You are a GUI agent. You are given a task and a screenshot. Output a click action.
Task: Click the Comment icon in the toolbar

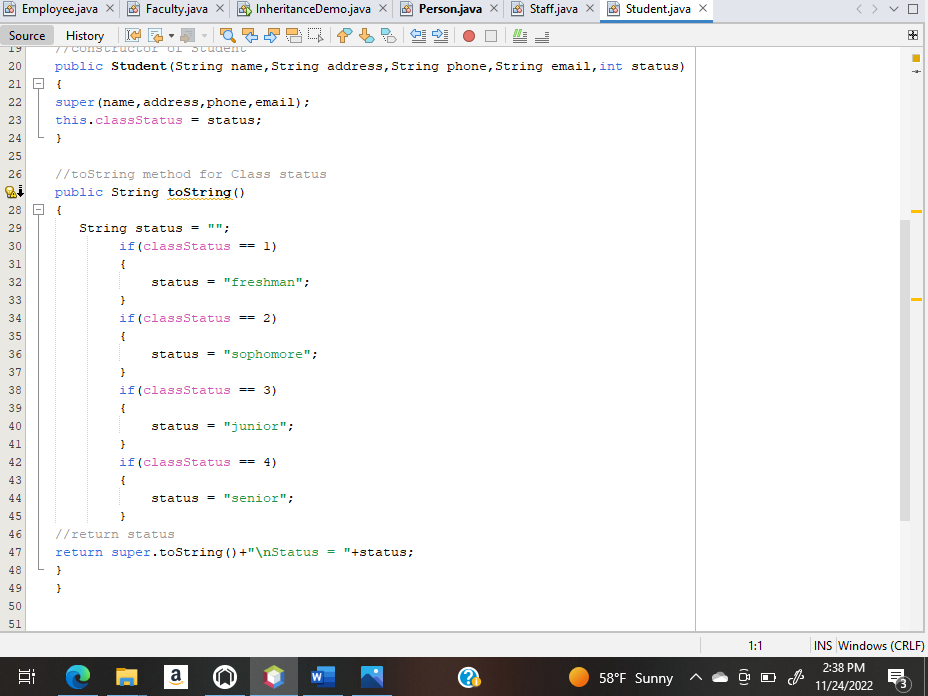[520, 36]
